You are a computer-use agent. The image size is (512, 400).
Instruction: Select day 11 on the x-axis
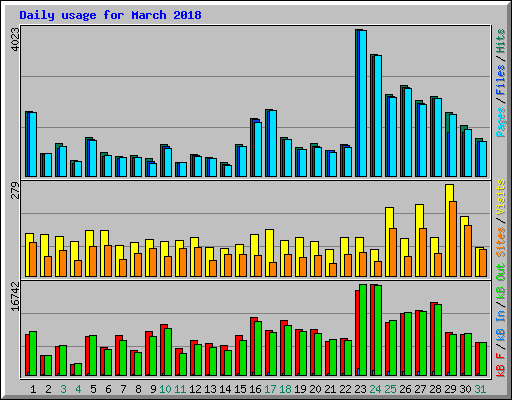tap(180, 389)
